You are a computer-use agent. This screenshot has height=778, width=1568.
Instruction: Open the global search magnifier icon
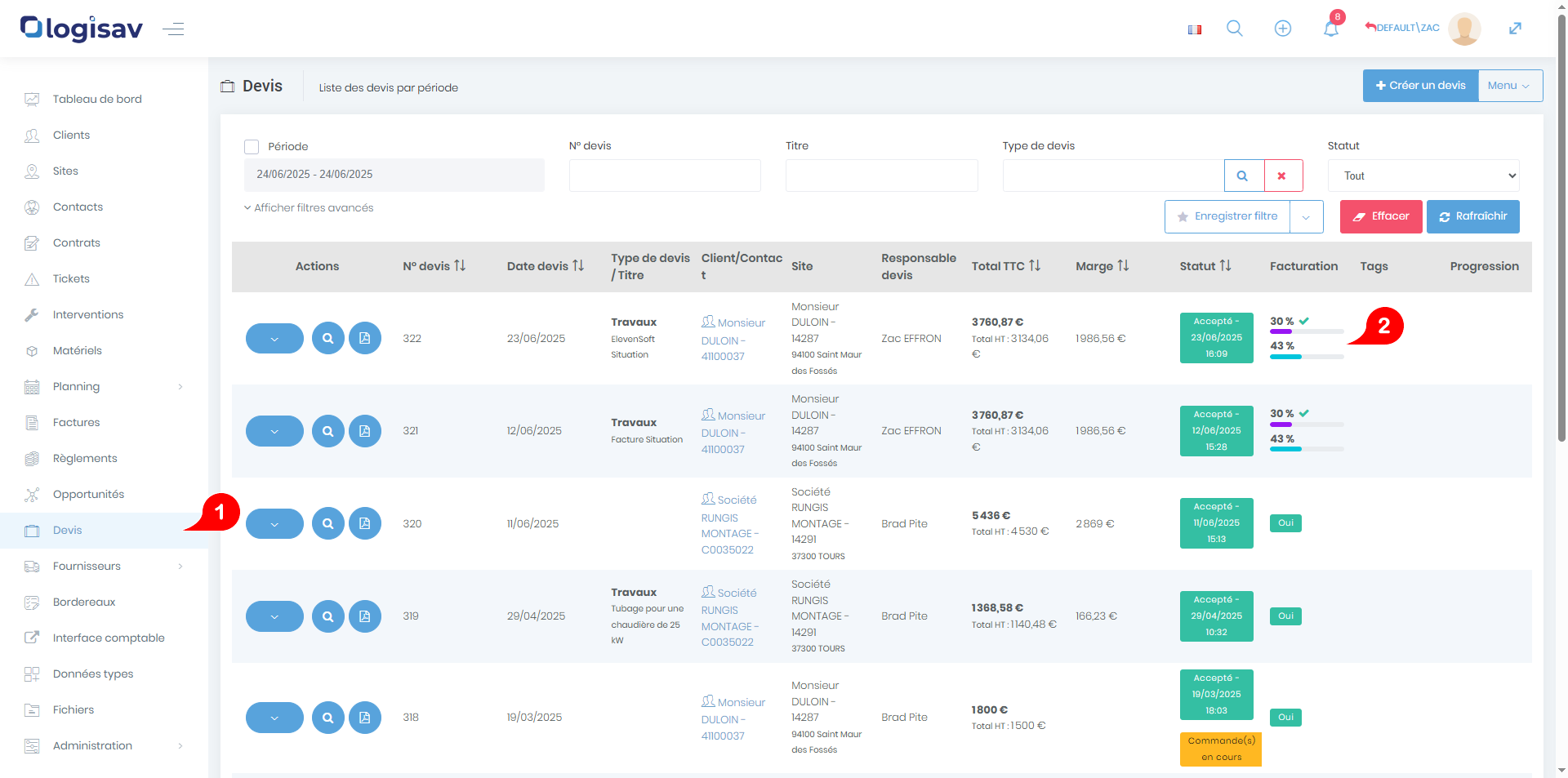[x=1235, y=29]
